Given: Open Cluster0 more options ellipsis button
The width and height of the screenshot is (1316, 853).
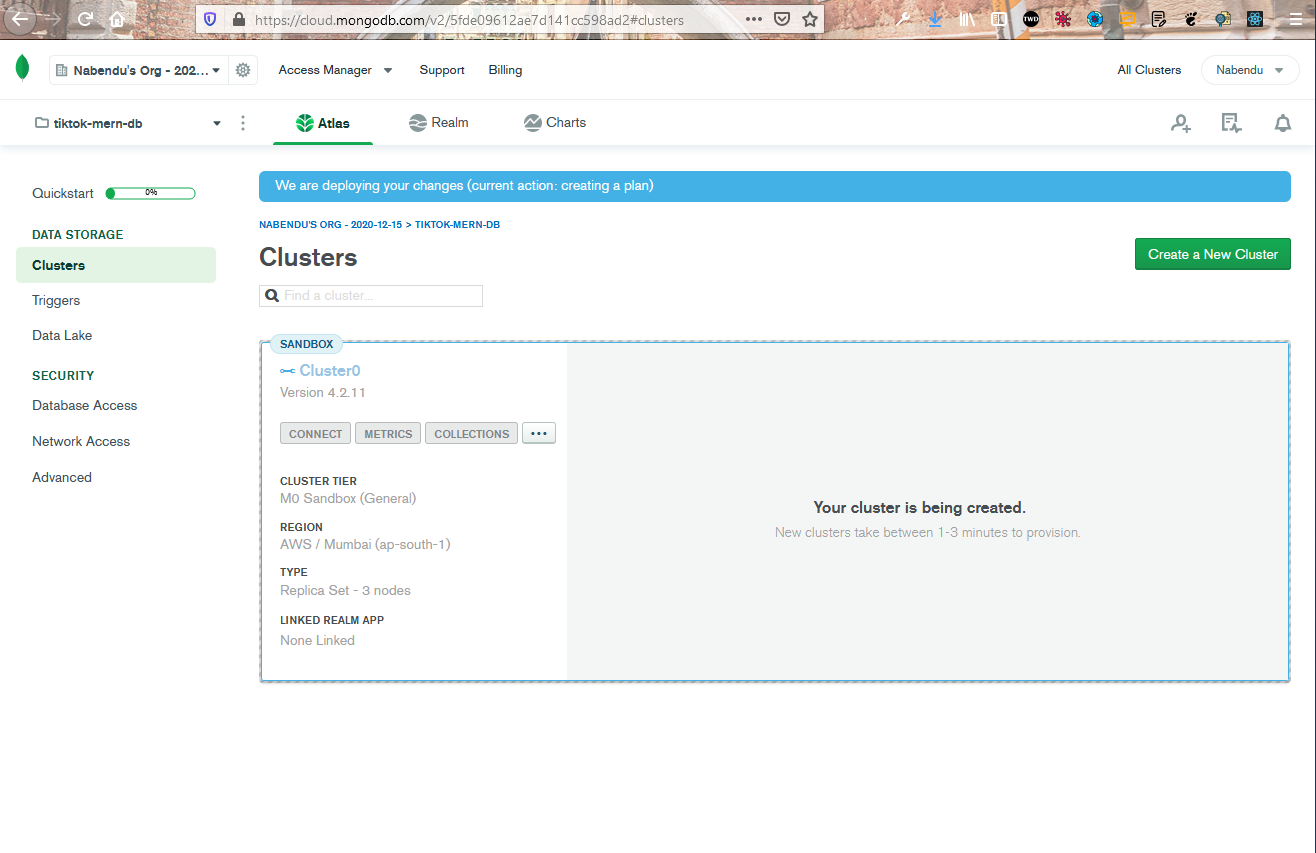Looking at the screenshot, I should [x=539, y=433].
